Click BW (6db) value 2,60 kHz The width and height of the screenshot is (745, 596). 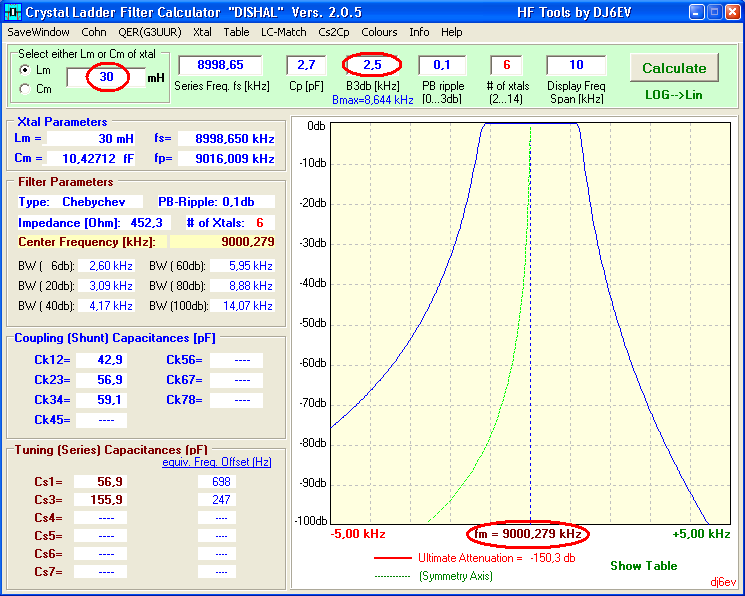click(x=106, y=266)
